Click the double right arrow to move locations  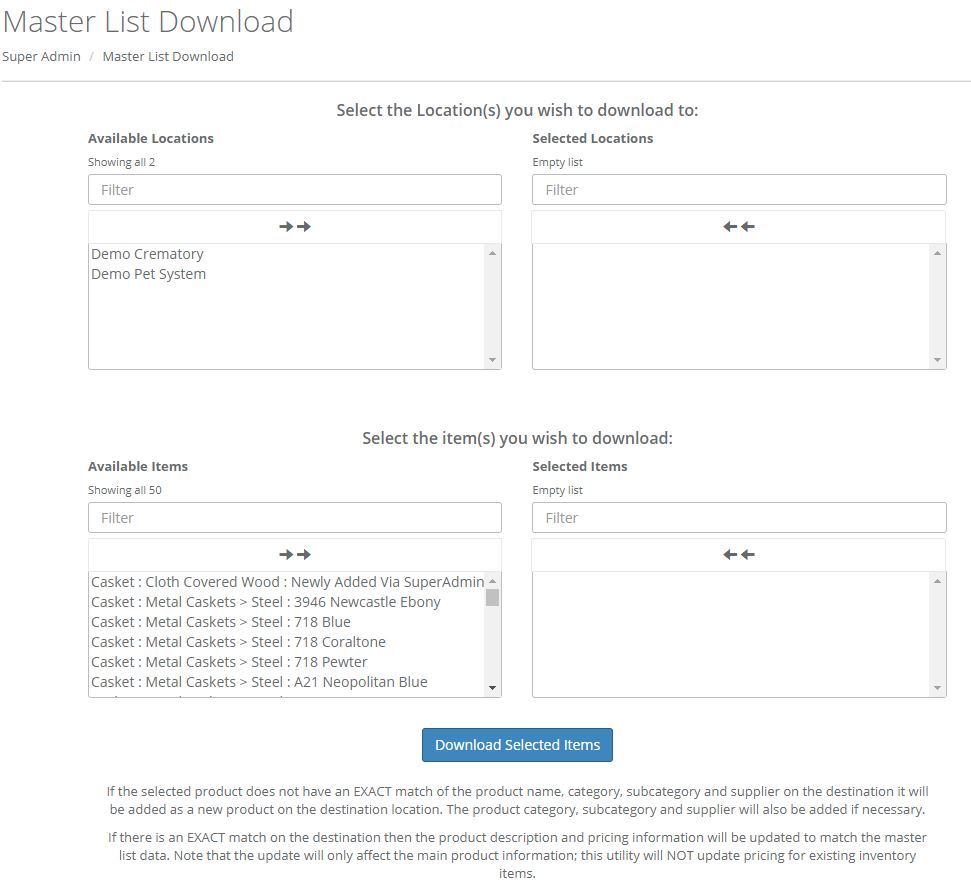295,226
